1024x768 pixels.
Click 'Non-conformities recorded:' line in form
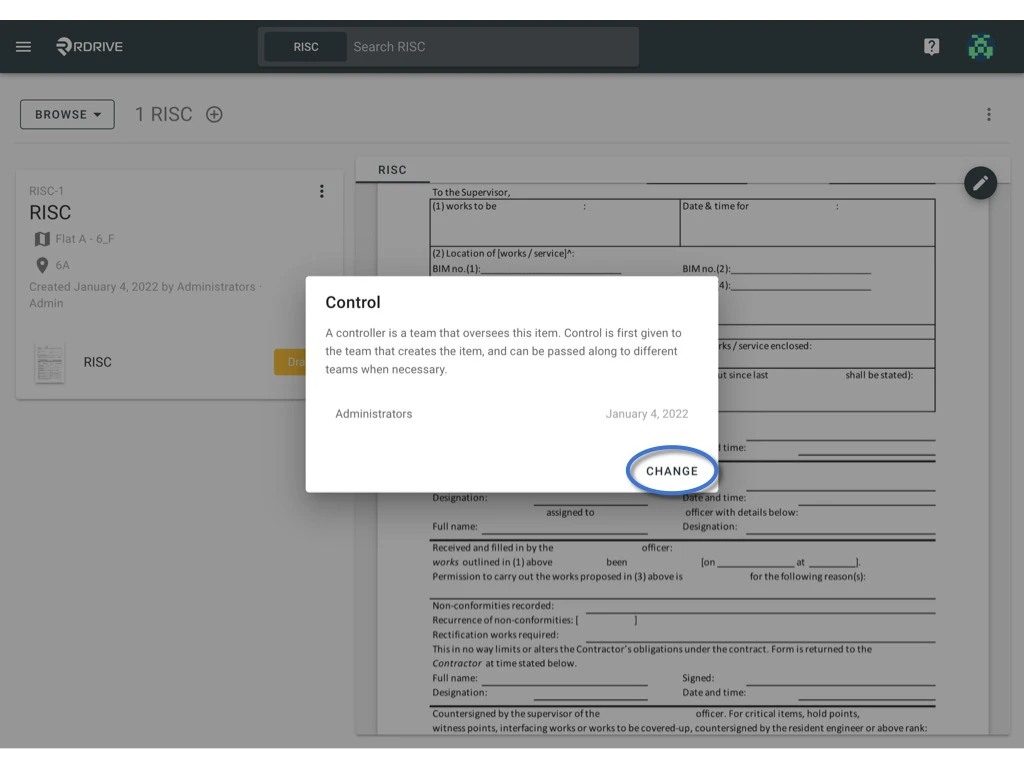click(x=492, y=605)
